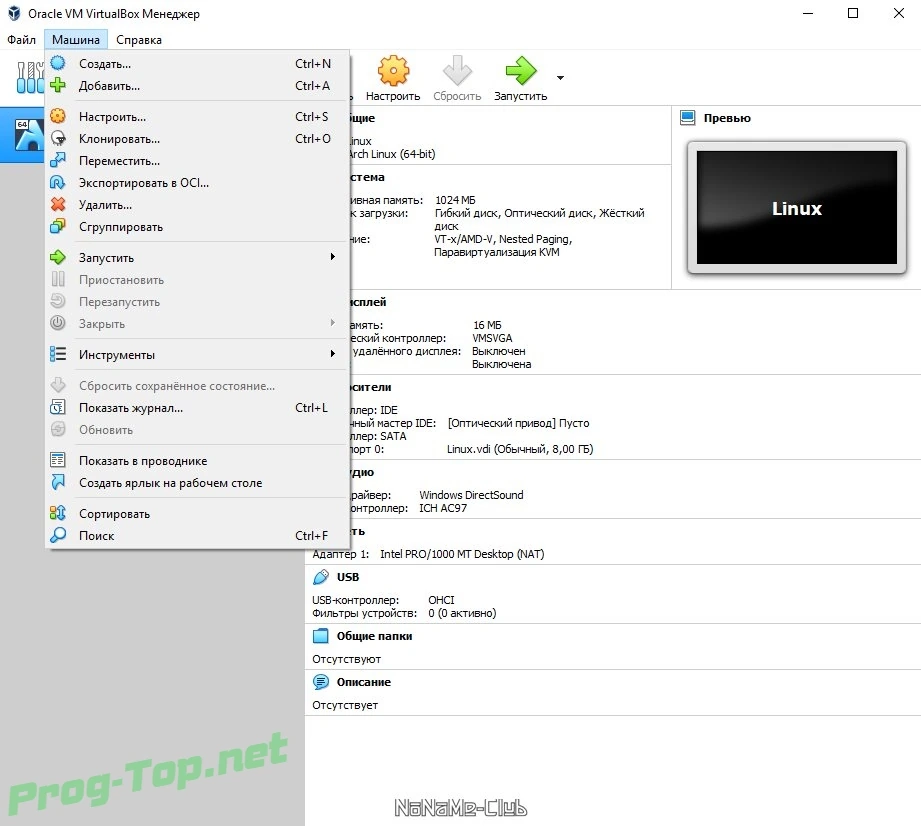921x826 pixels.
Task: Click the VirtualBox title bar logo
Action: point(14,13)
